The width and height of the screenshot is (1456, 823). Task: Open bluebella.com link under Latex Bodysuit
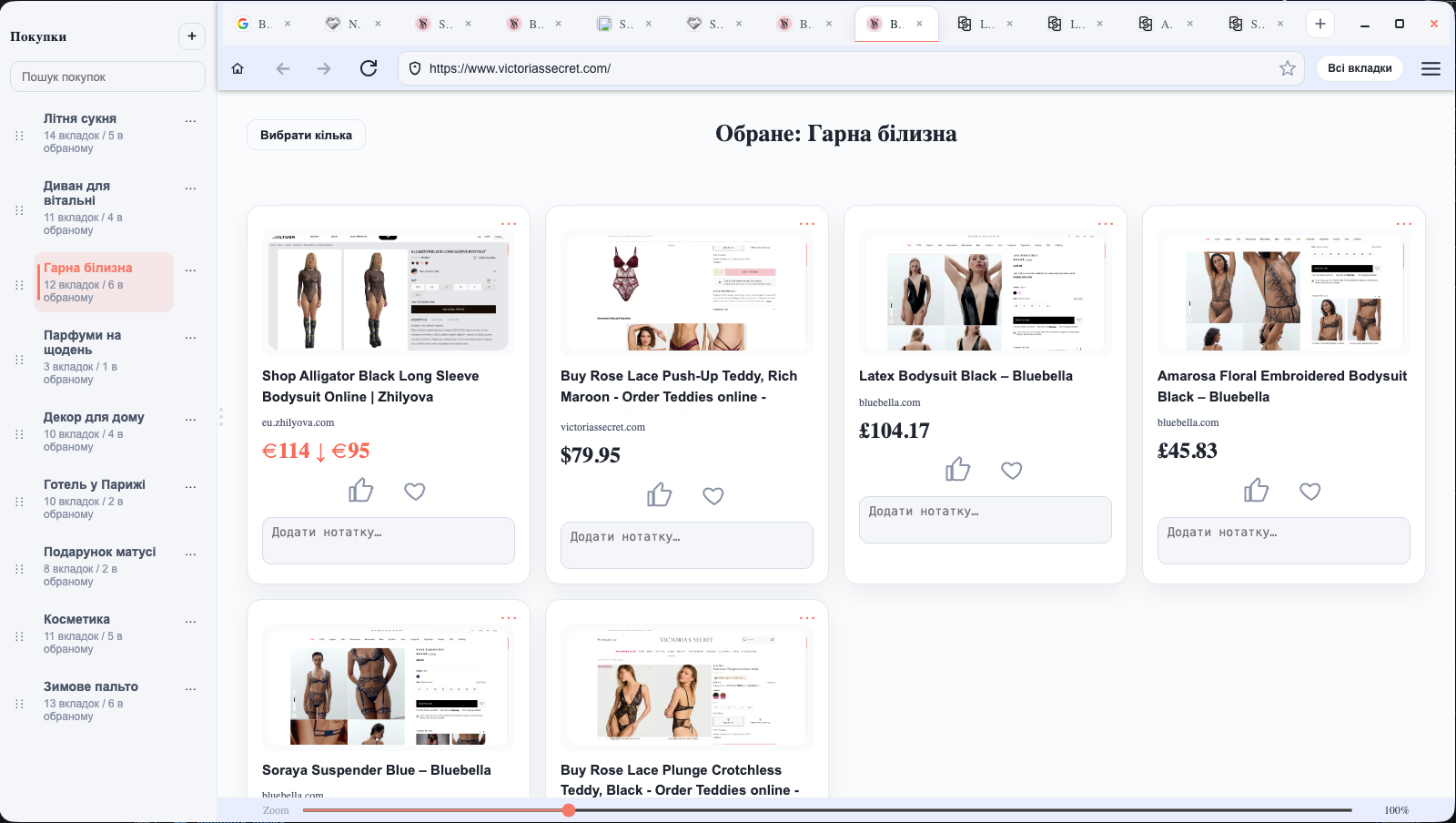tap(889, 402)
